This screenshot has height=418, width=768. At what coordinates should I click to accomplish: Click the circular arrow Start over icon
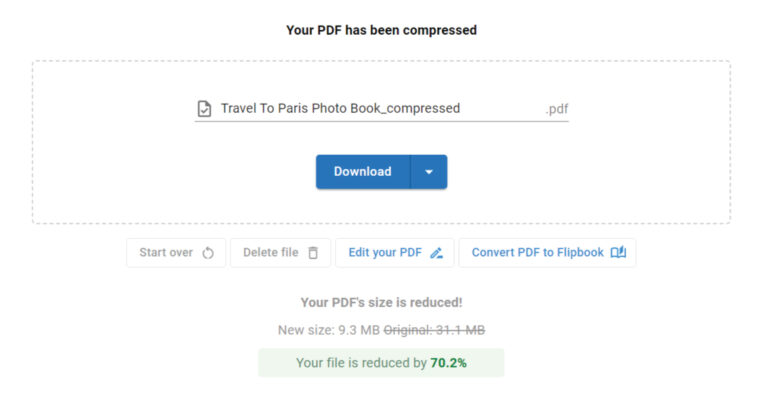208,253
